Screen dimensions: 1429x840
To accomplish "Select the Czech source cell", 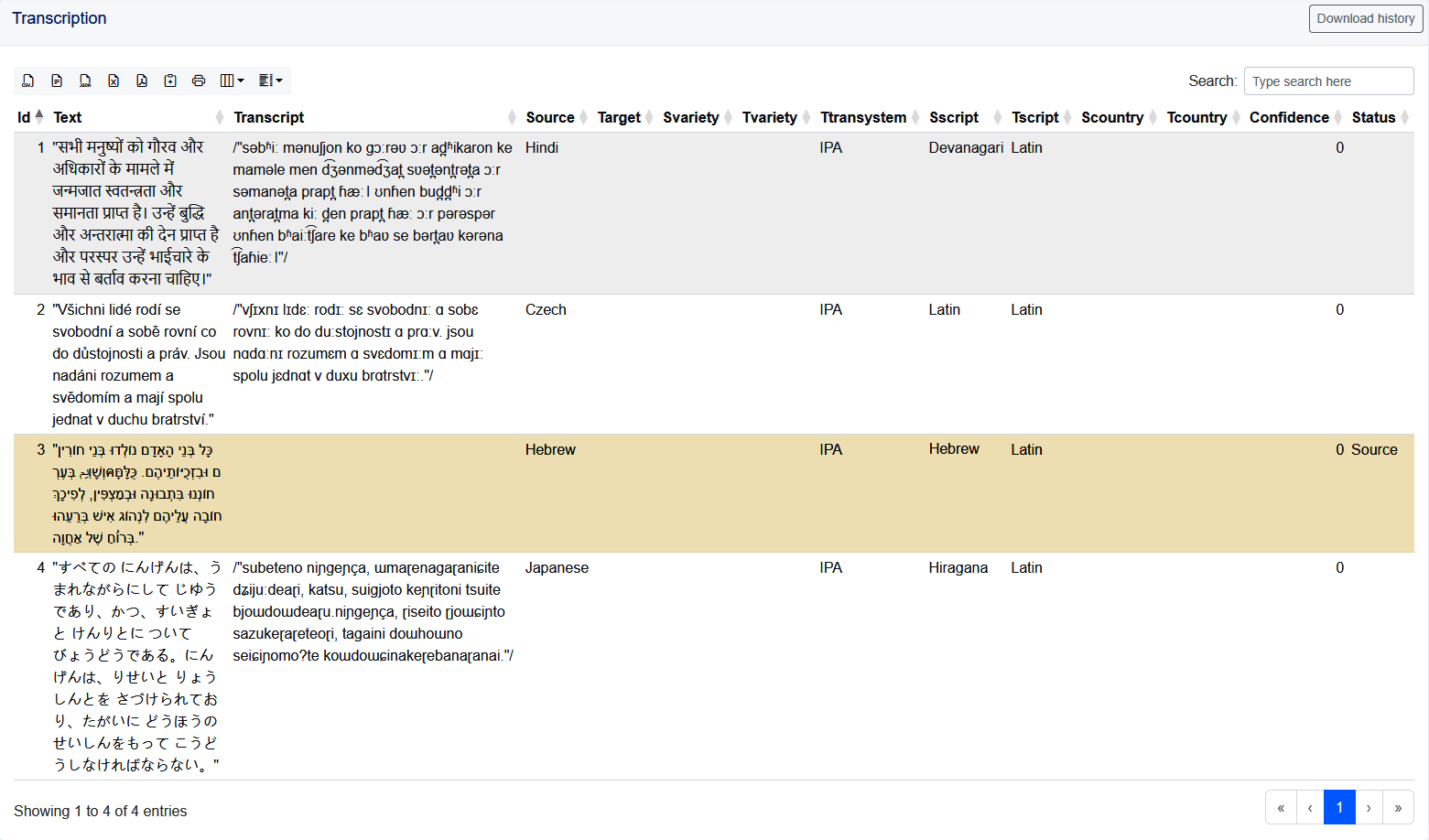I will tap(546, 309).
